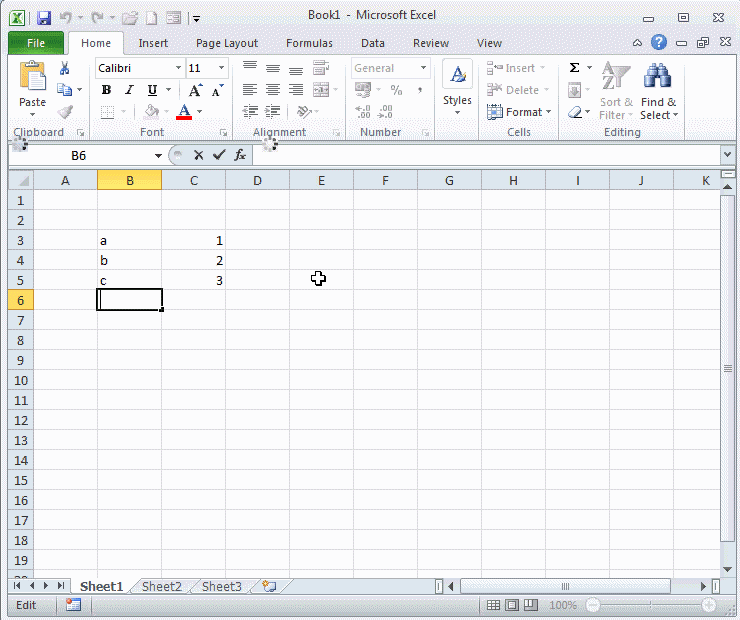
Task: Toggle Underline formatting
Action: click(x=152, y=90)
